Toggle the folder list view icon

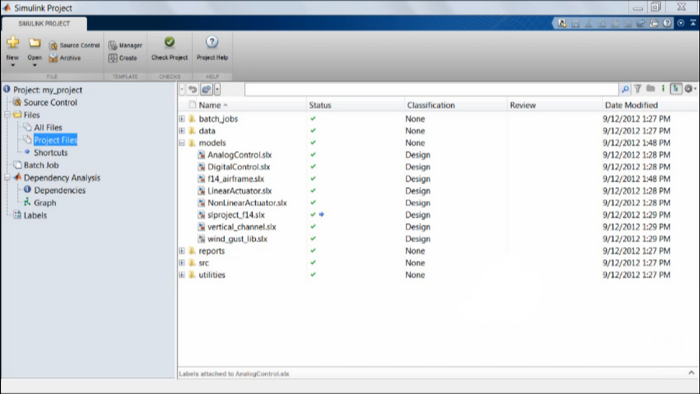(650, 89)
